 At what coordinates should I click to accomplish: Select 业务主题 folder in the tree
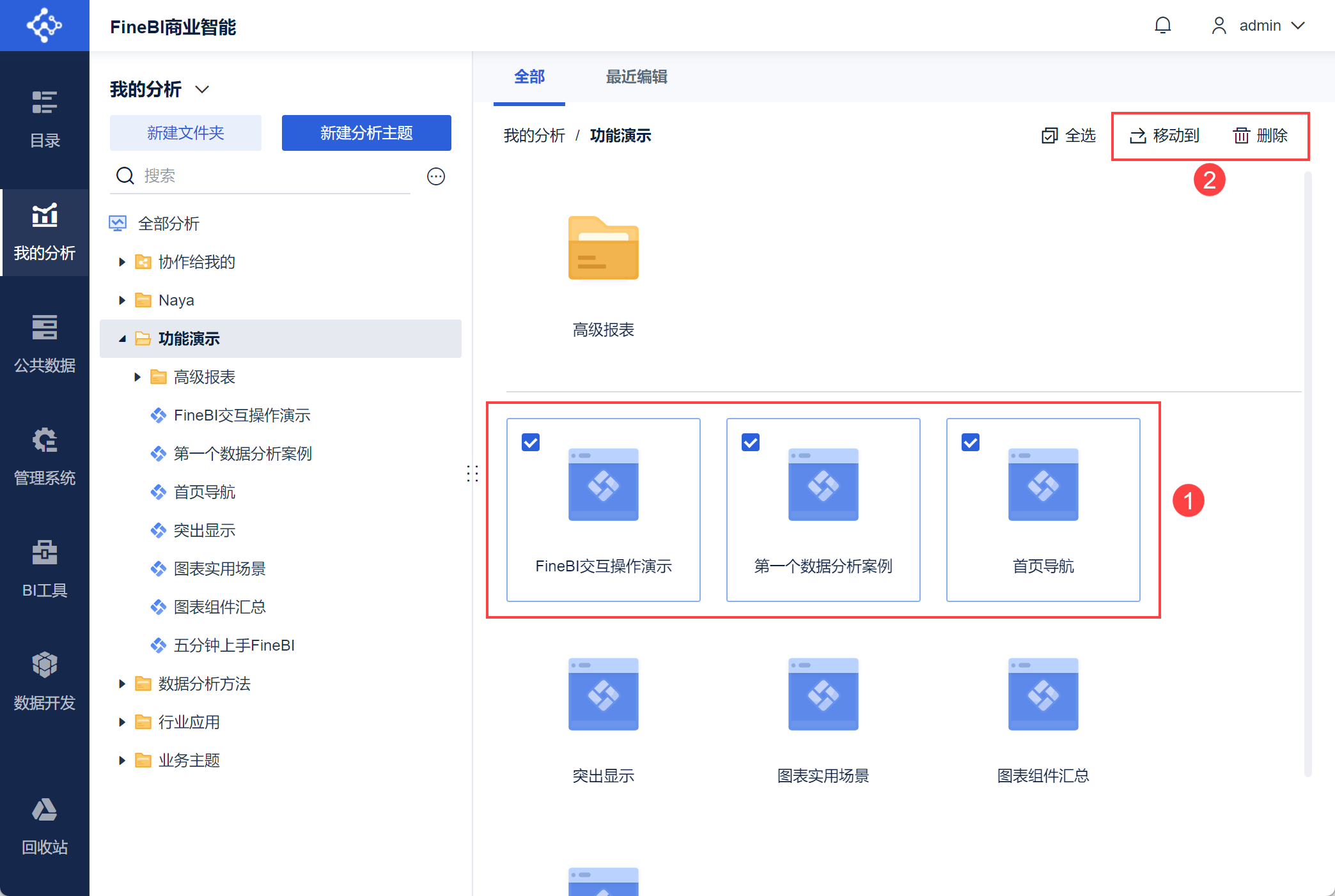point(189,761)
